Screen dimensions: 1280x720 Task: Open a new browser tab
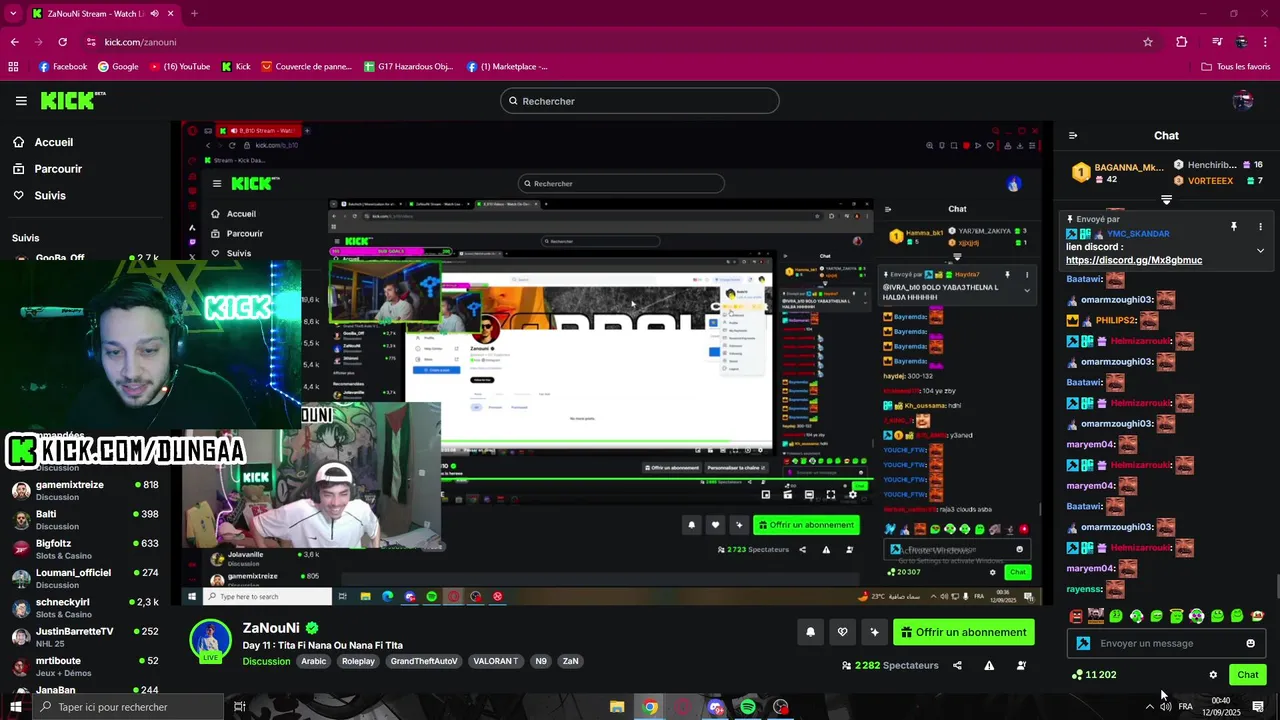pyautogui.click(x=194, y=14)
